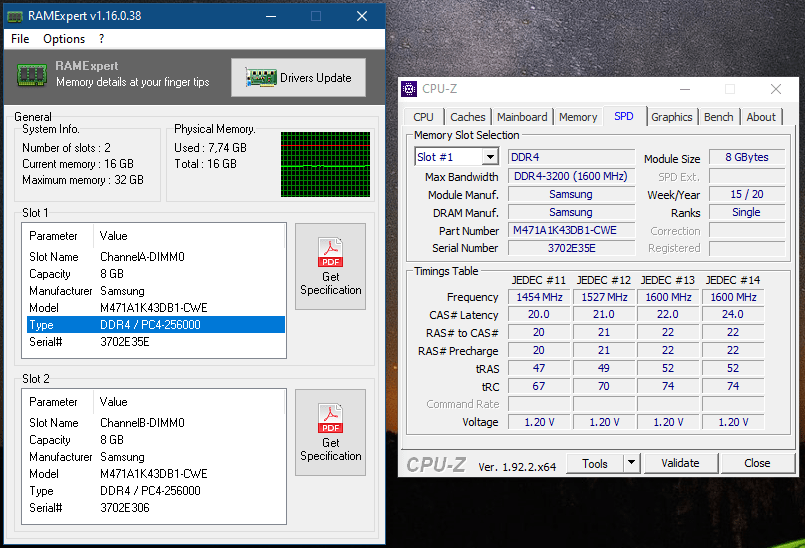Select the Slot 2 Model M471A1K43DB1-CWE row
Viewport: 805px width, 548px height.
pyautogui.click(x=156, y=474)
